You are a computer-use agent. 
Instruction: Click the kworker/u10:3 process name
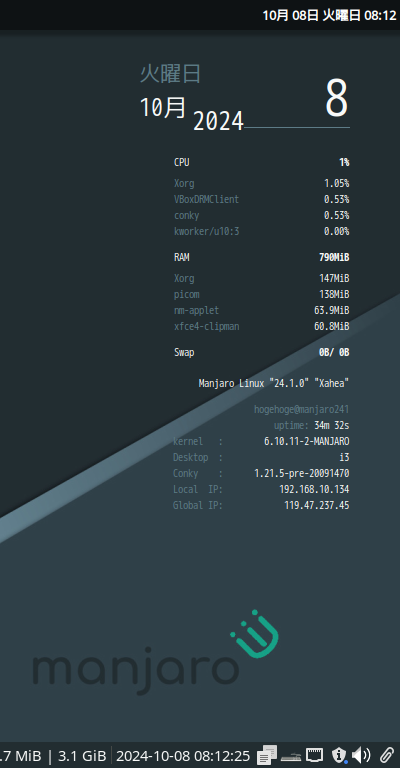pyautogui.click(x=207, y=231)
